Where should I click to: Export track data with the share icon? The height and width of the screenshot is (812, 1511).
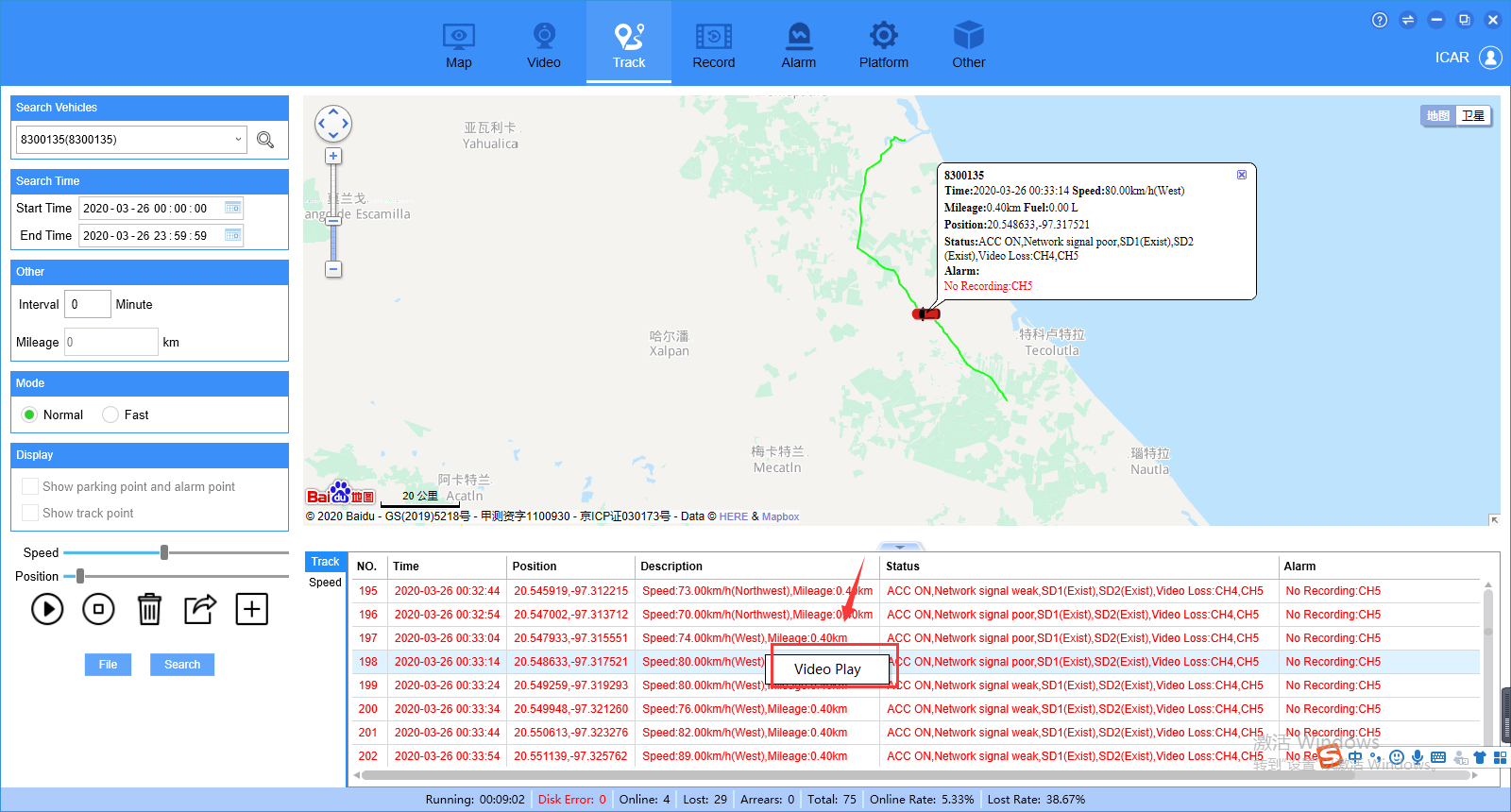[200, 609]
